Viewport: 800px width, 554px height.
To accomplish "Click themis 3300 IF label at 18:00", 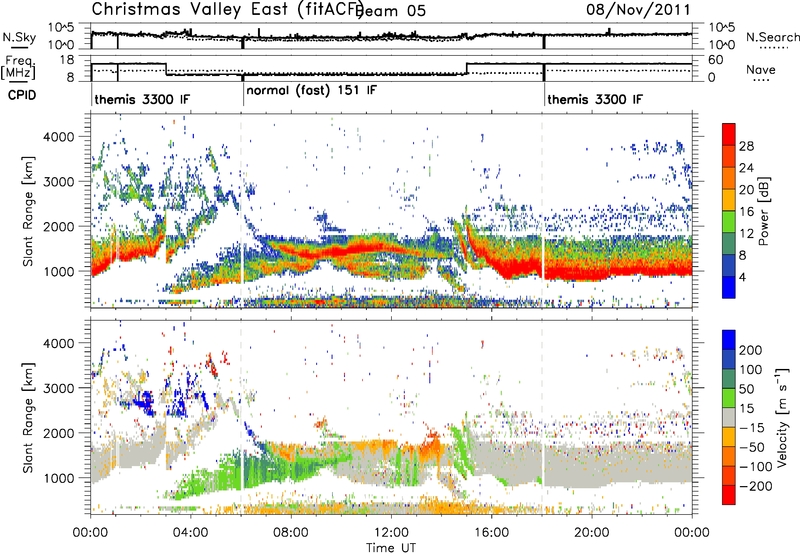I will (595, 99).
